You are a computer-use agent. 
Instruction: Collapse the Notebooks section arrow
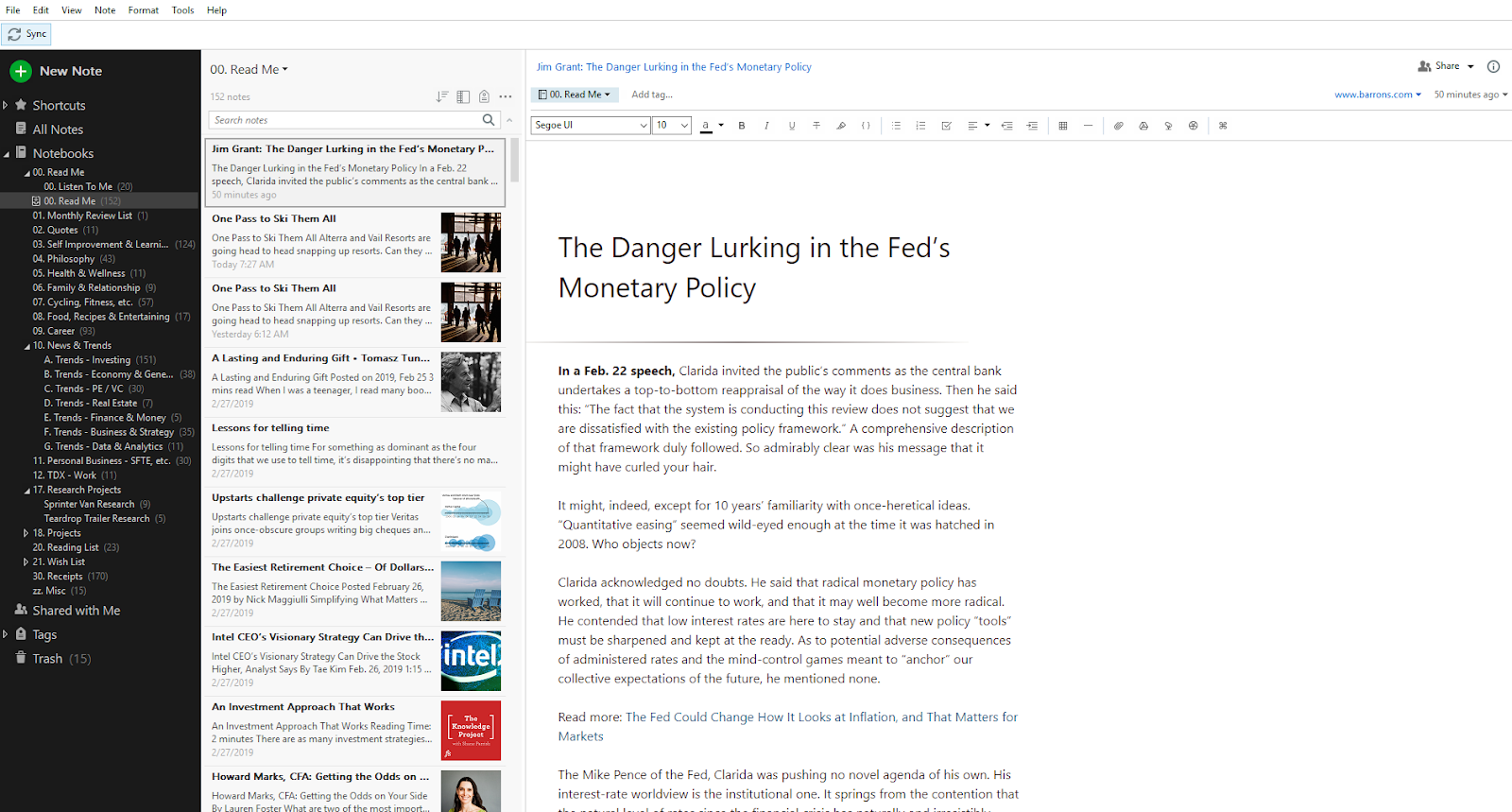click(x=6, y=153)
